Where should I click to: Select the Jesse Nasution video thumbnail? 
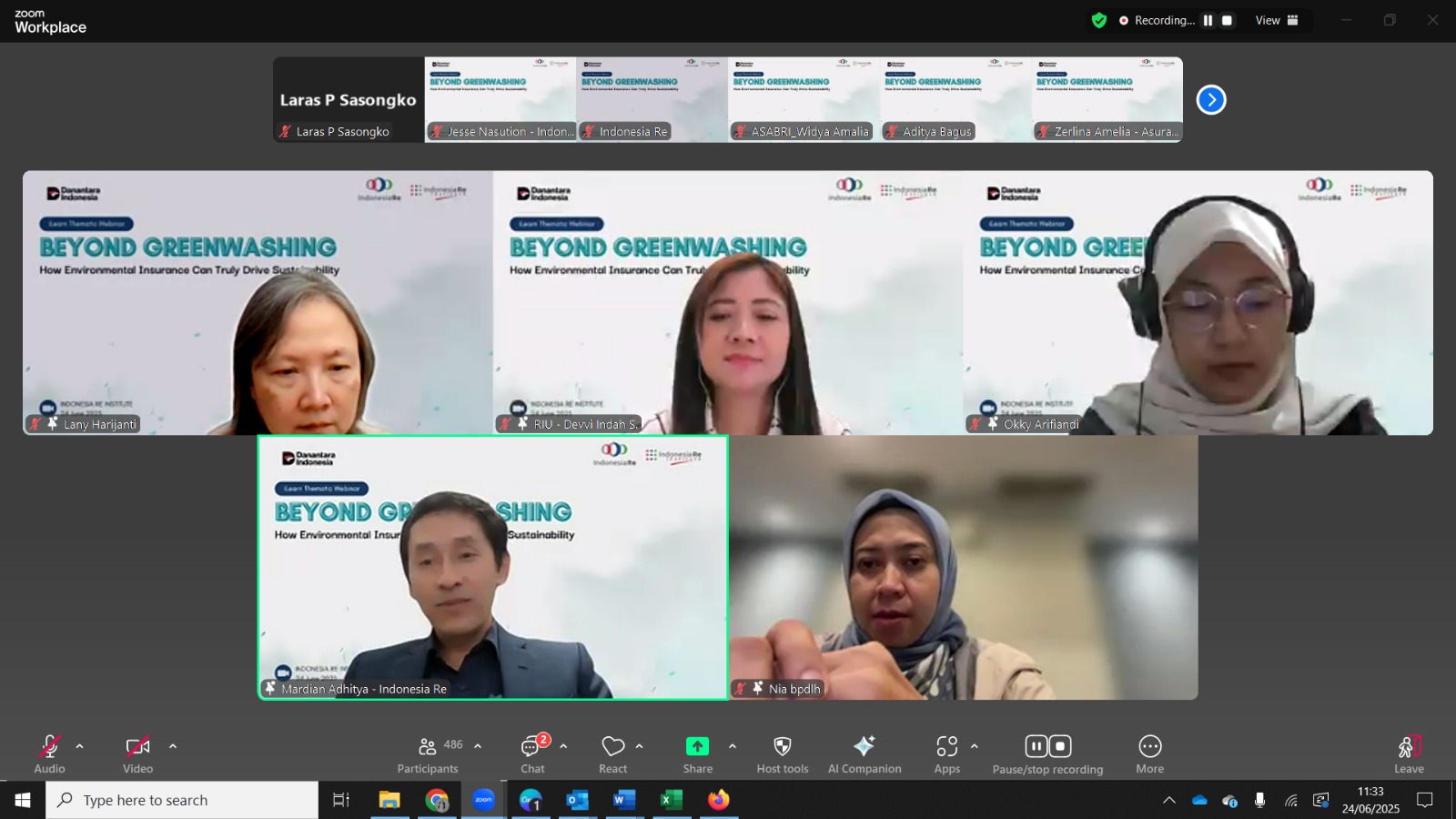(x=500, y=99)
